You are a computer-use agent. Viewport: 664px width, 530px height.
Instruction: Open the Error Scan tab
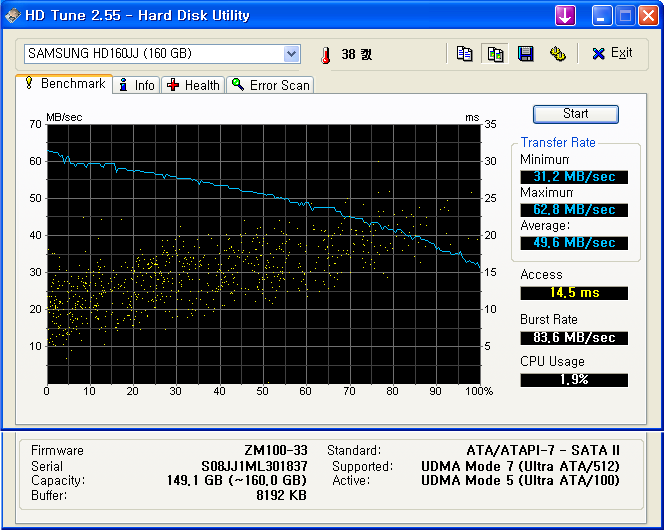[x=270, y=85]
